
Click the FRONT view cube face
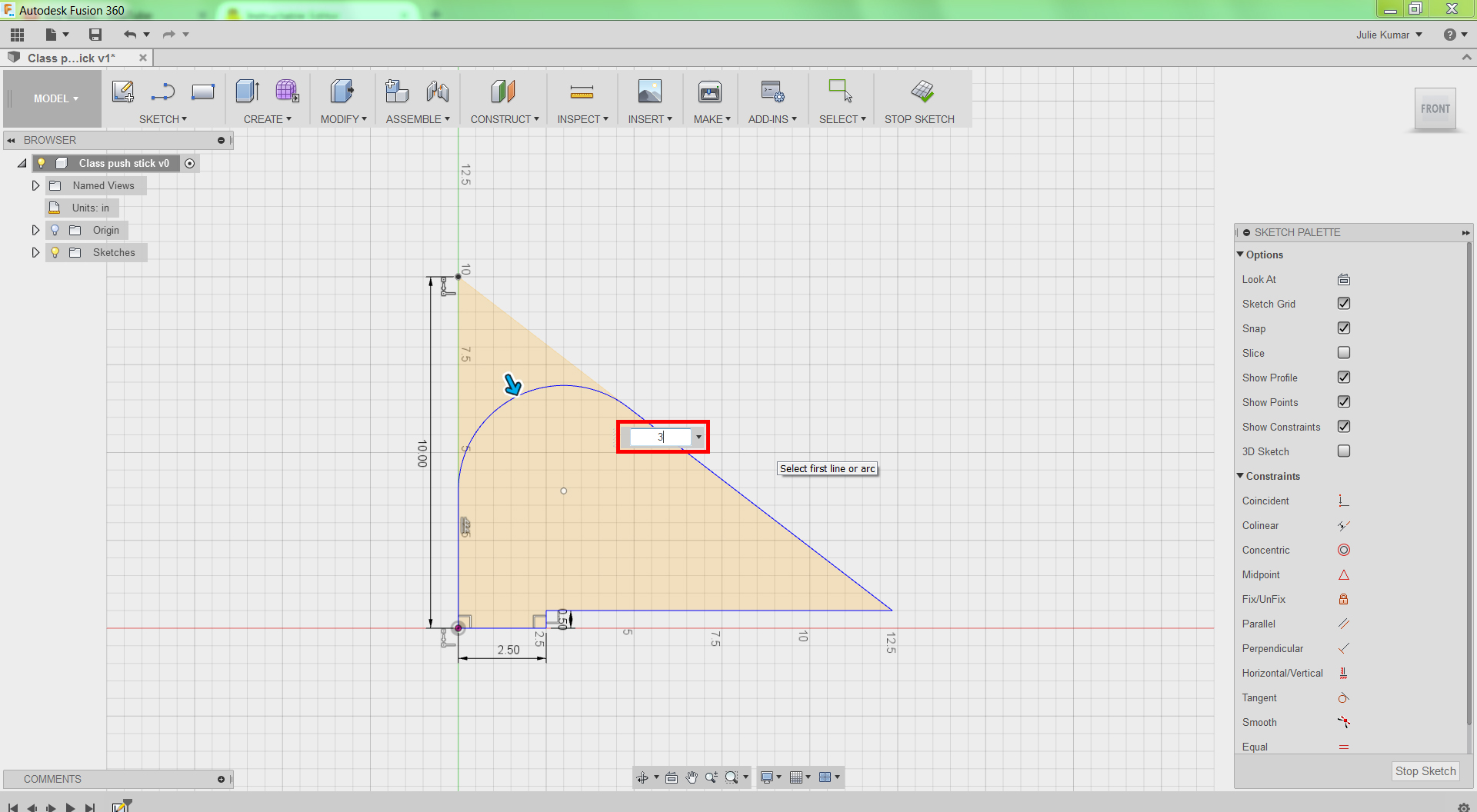pyautogui.click(x=1435, y=109)
